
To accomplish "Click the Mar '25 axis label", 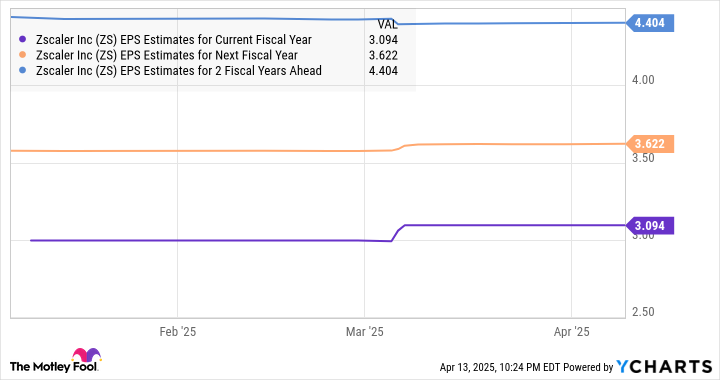I will point(365,332).
